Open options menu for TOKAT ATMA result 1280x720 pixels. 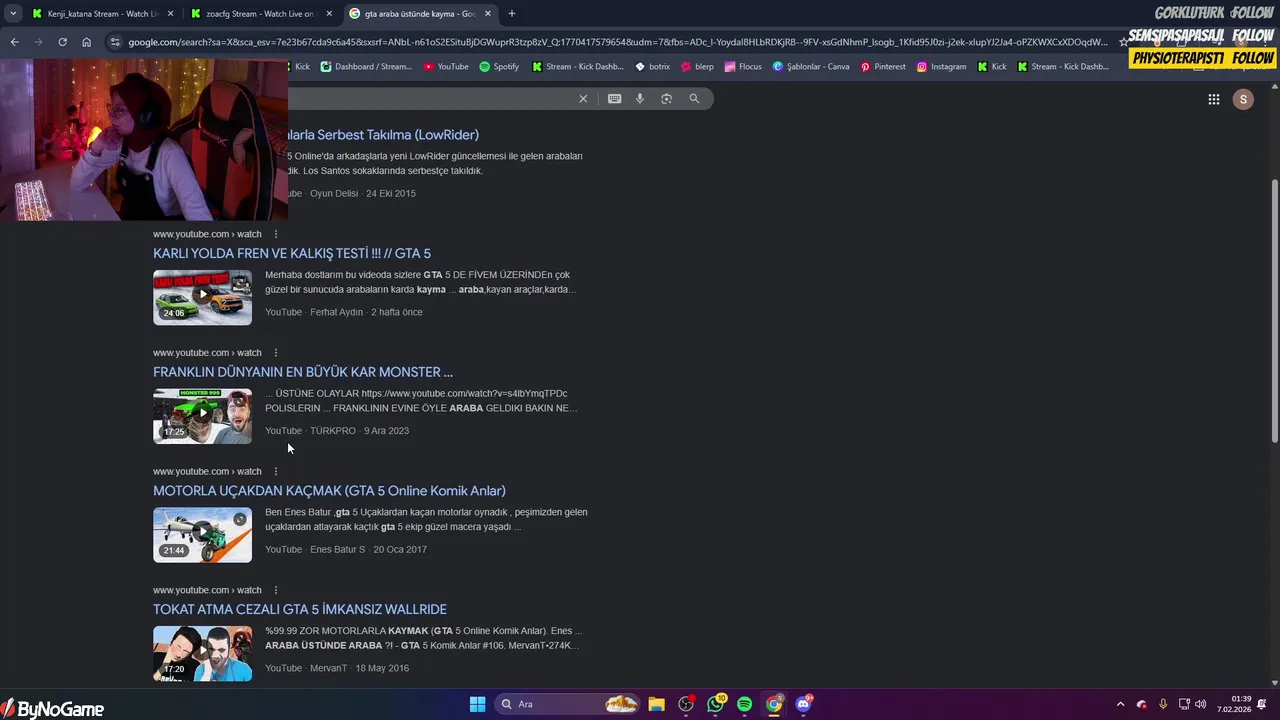(x=276, y=590)
